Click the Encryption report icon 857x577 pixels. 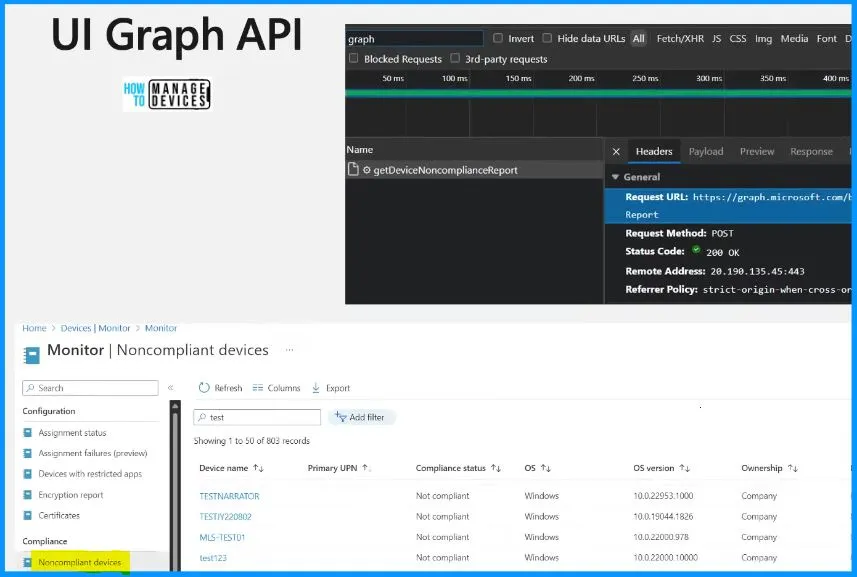tap(27, 495)
